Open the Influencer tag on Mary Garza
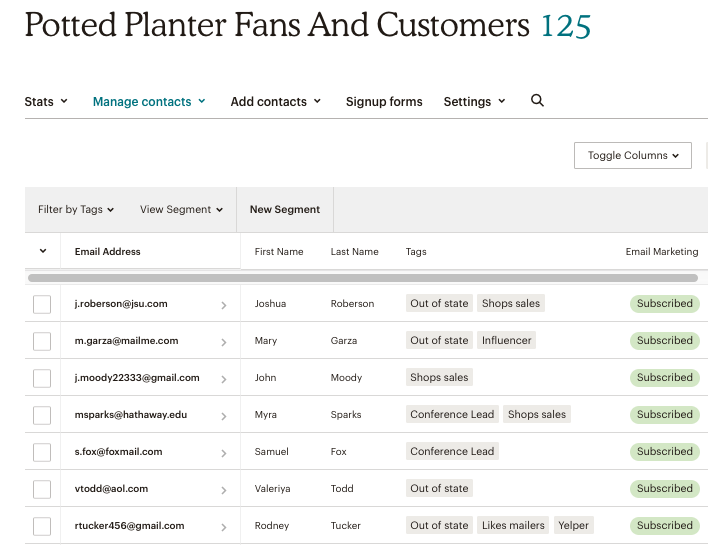Viewport: 708px width, 545px height. pos(506,341)
